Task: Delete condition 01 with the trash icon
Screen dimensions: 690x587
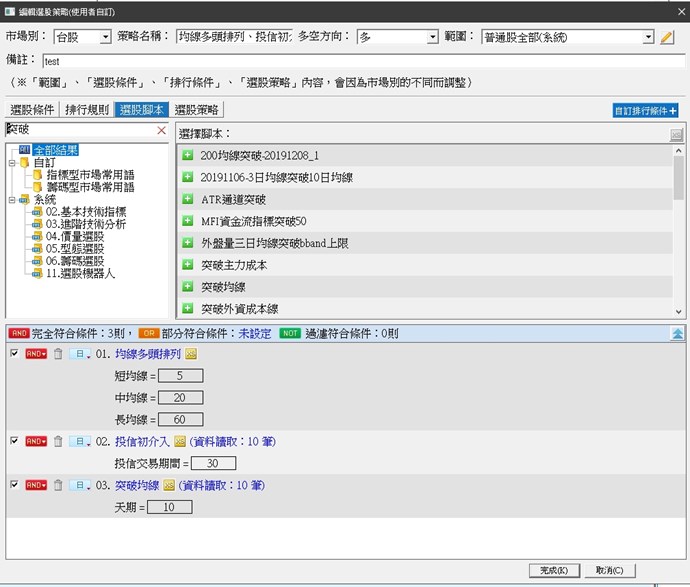Action: (58, 354)
